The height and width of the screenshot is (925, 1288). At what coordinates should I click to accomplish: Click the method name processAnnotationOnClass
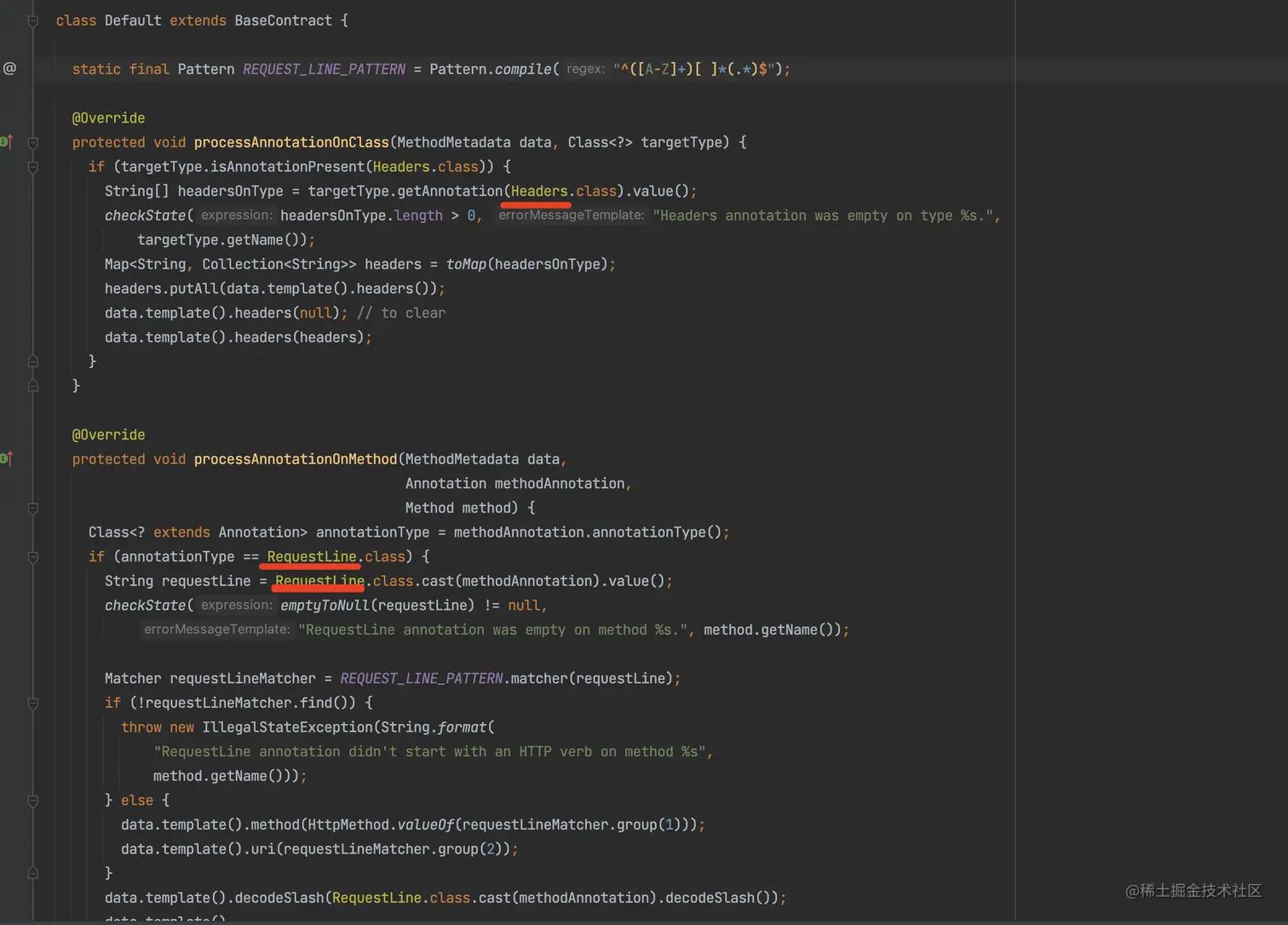(291, 142)
